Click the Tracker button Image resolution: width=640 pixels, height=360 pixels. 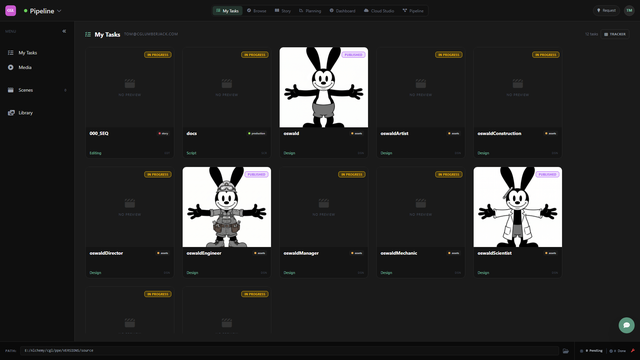click(x=615, y=34)
